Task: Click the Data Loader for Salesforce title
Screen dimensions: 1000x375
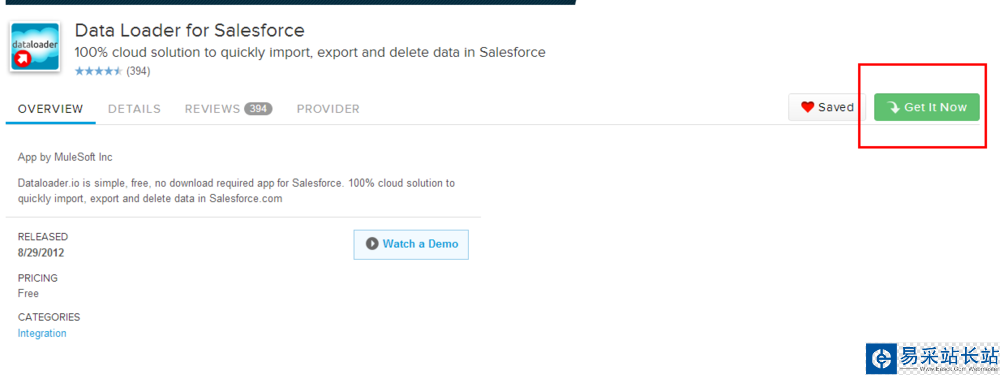Action: click(189, 30)
